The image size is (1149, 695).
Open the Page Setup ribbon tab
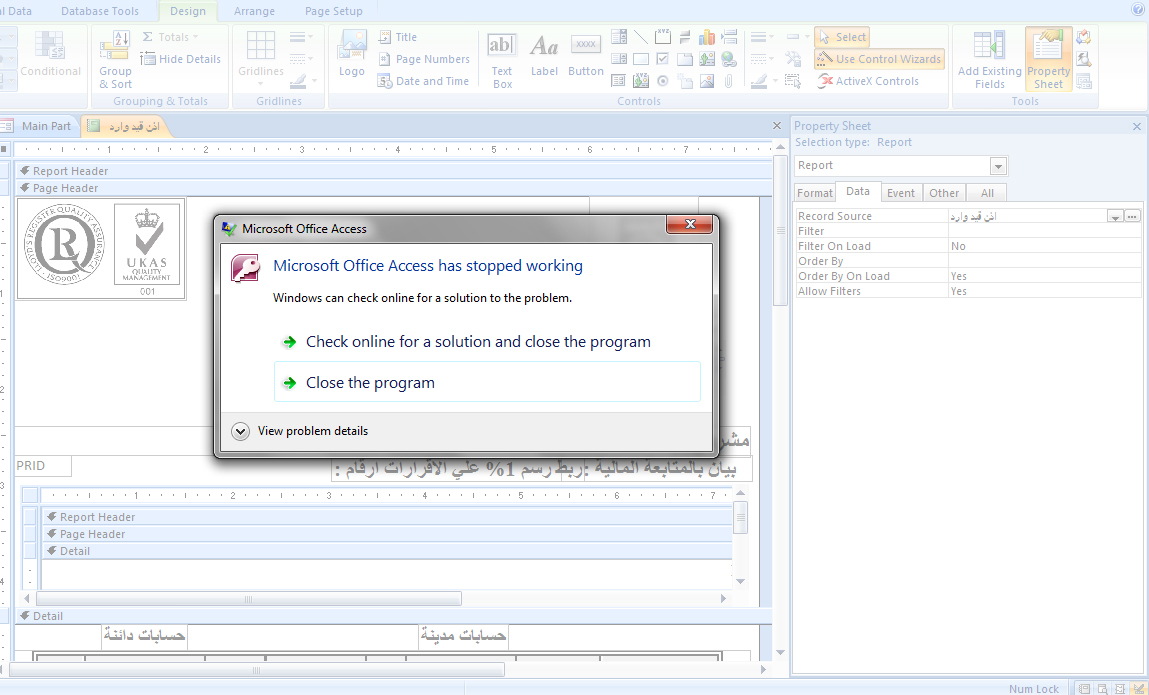(333, 11)
